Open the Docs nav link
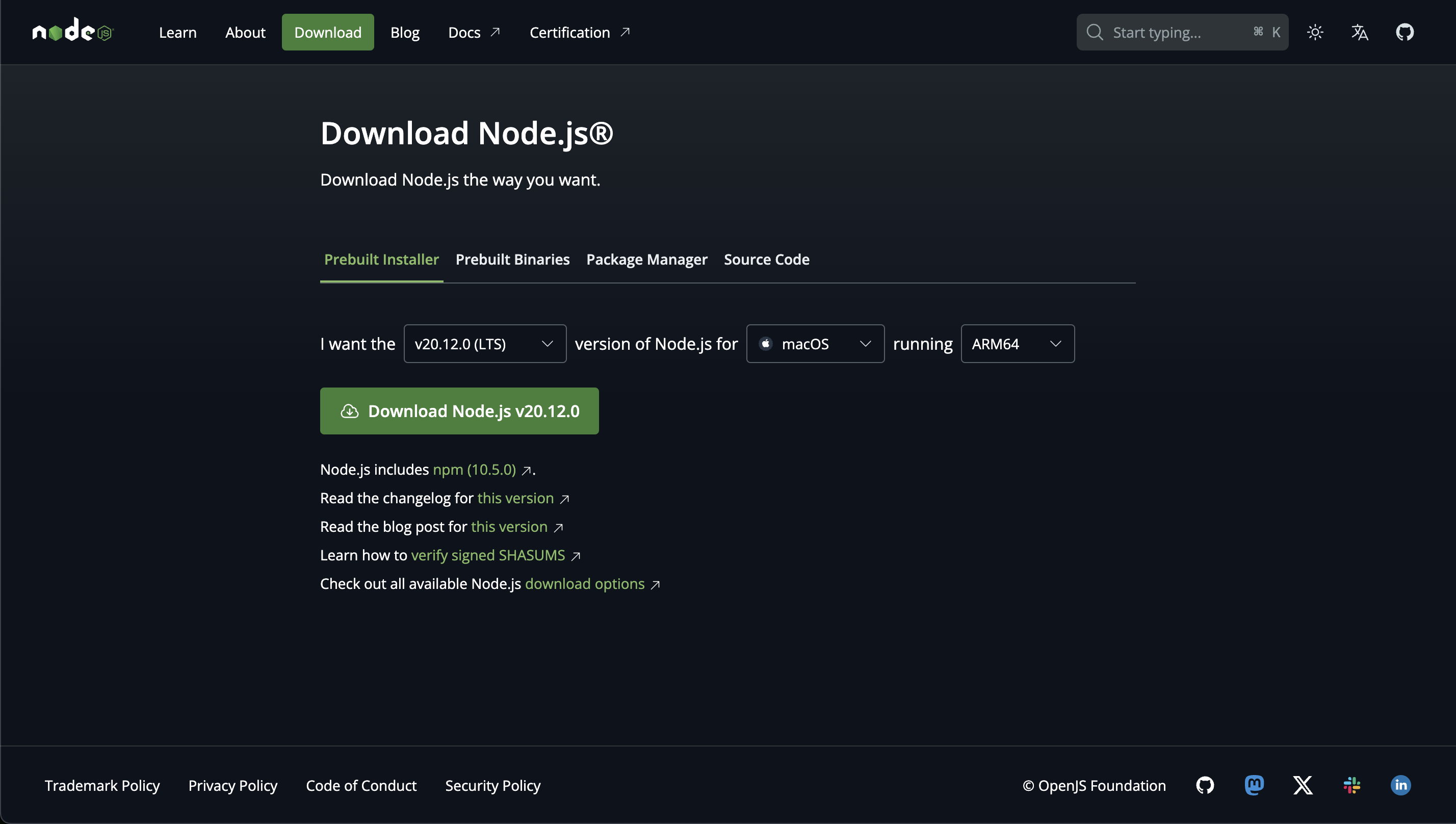 point(474,32)
